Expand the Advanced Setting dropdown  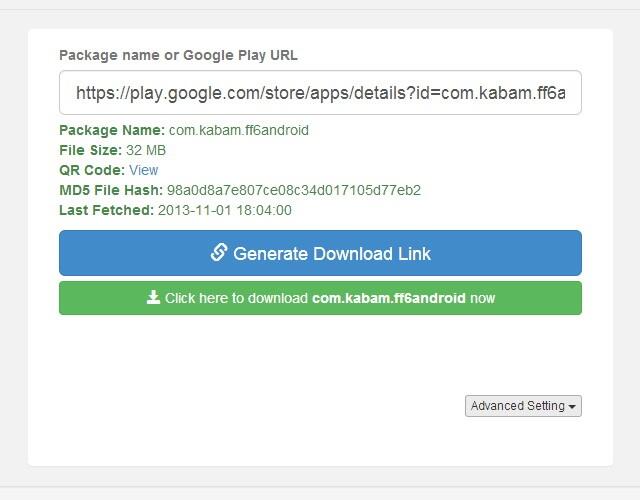pos(523,406)
